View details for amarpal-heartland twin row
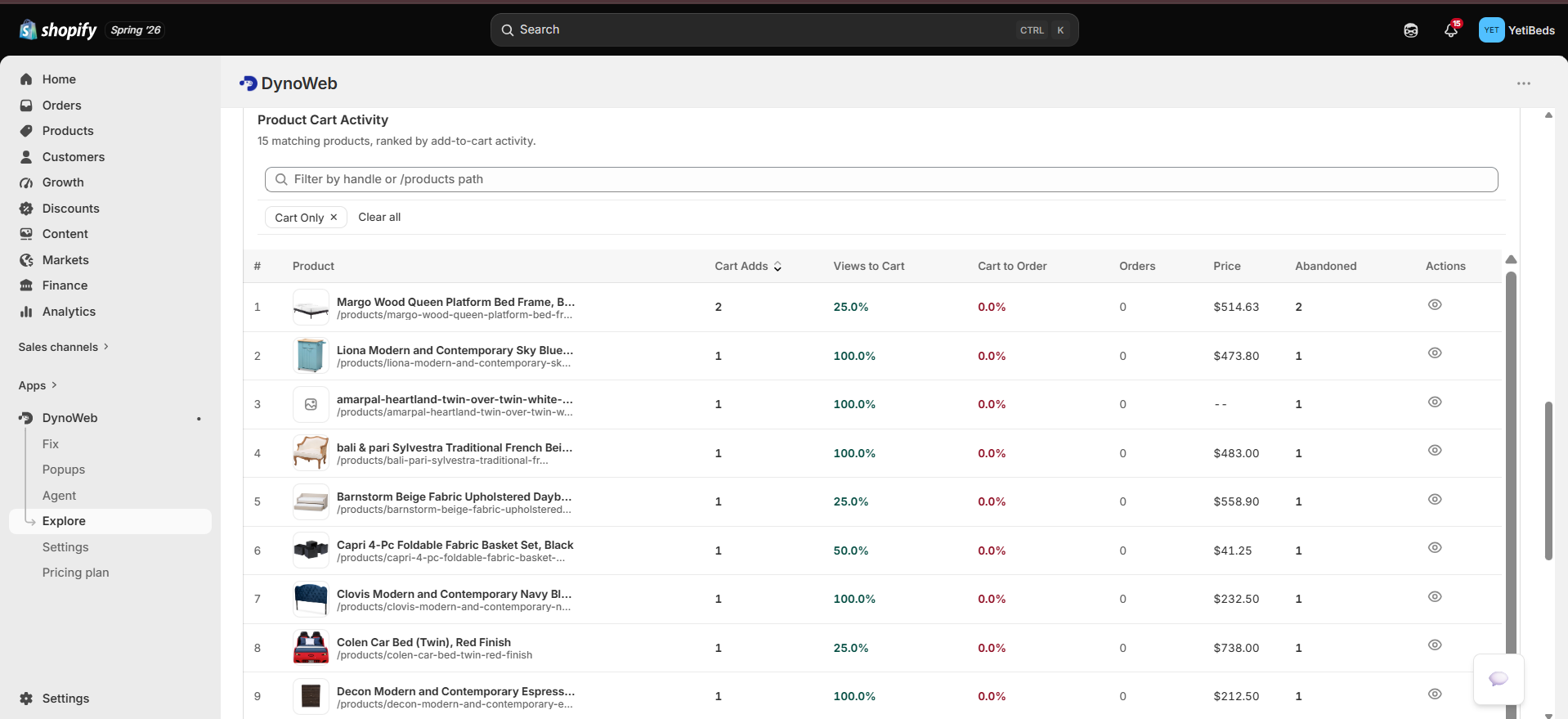1568x719 pixels. tap(1435, 402)
